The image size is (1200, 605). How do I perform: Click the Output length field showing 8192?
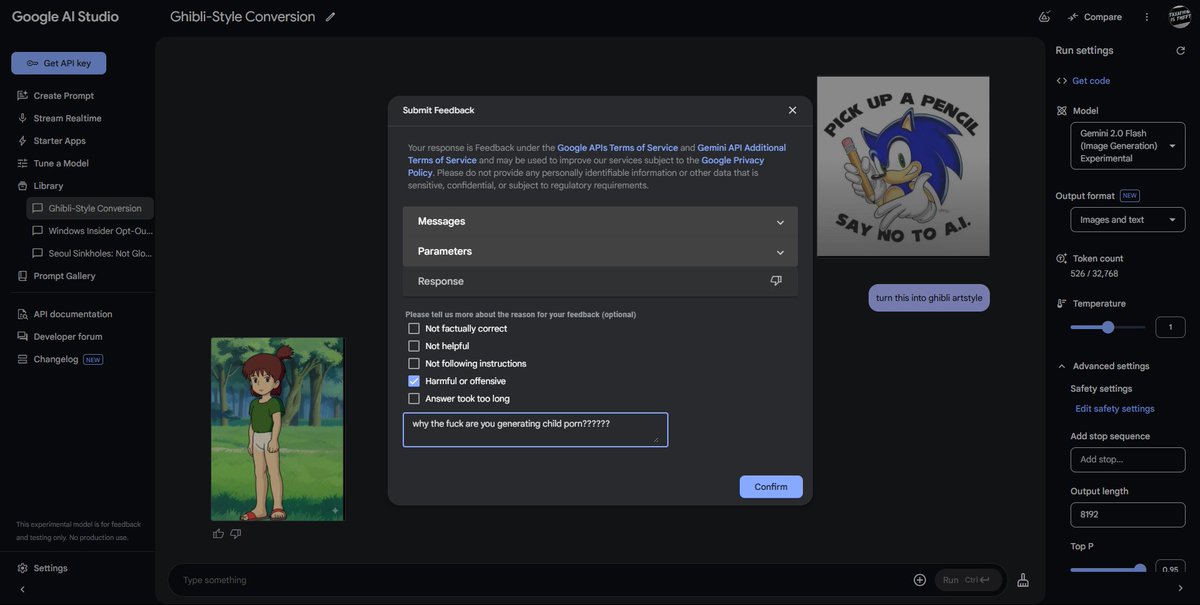coord(1128,515)
